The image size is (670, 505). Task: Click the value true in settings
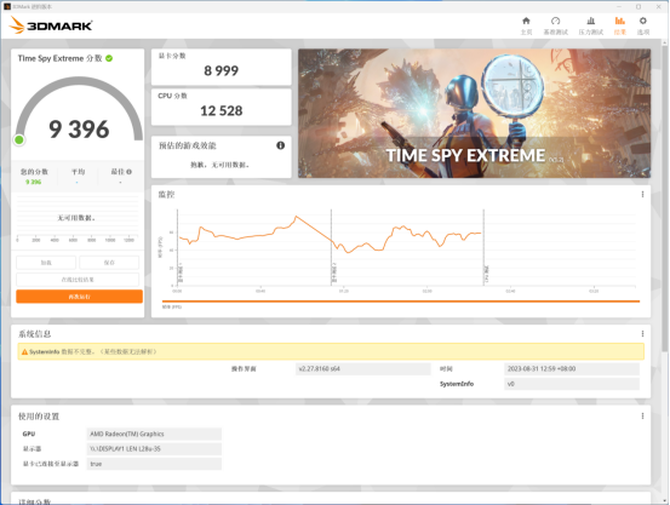154,464
